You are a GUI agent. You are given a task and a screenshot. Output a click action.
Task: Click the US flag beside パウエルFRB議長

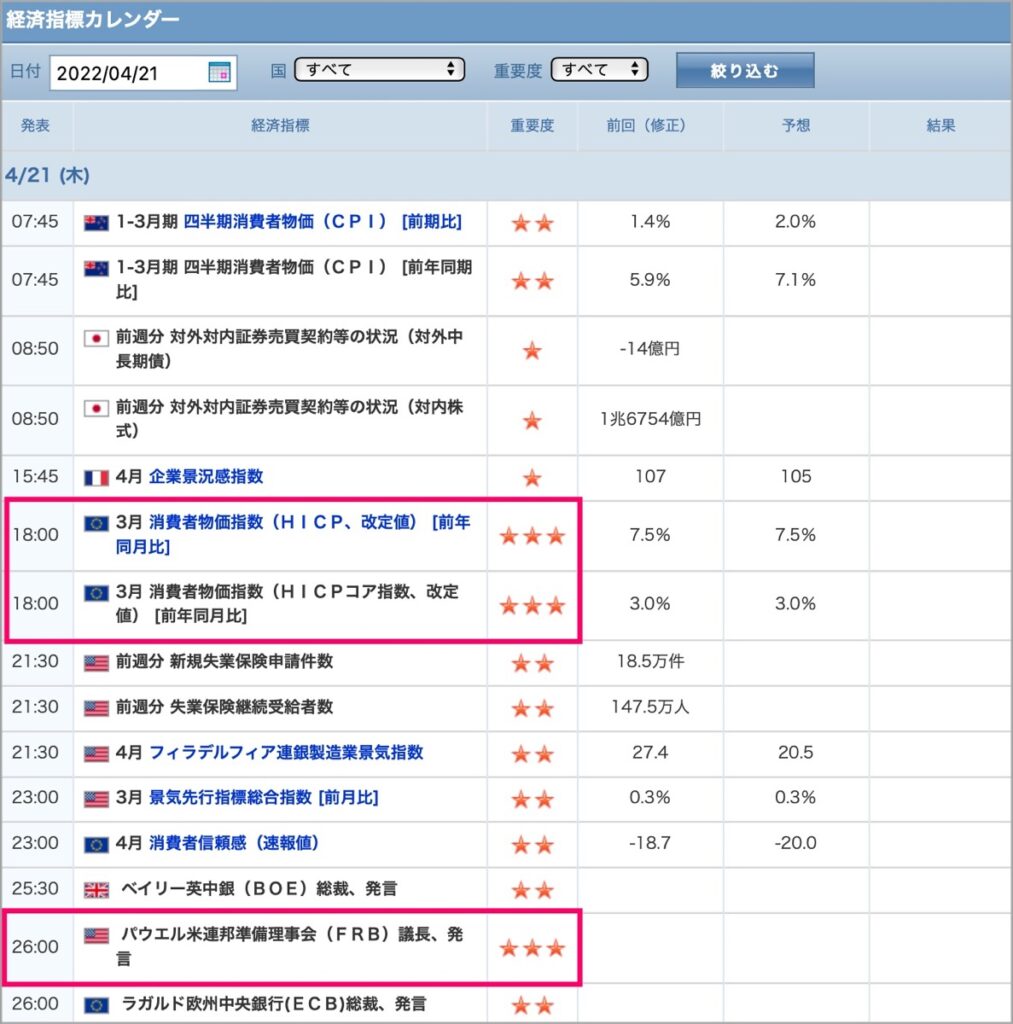(x=96, y=936)
